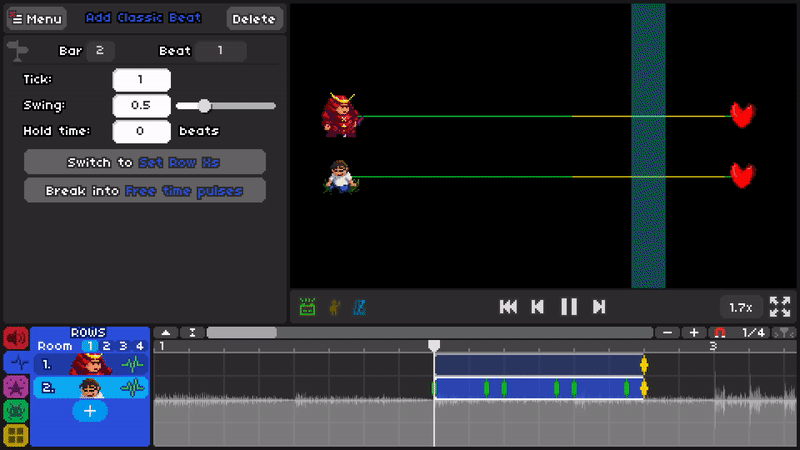Click the Tick input field

click(141, 80)
